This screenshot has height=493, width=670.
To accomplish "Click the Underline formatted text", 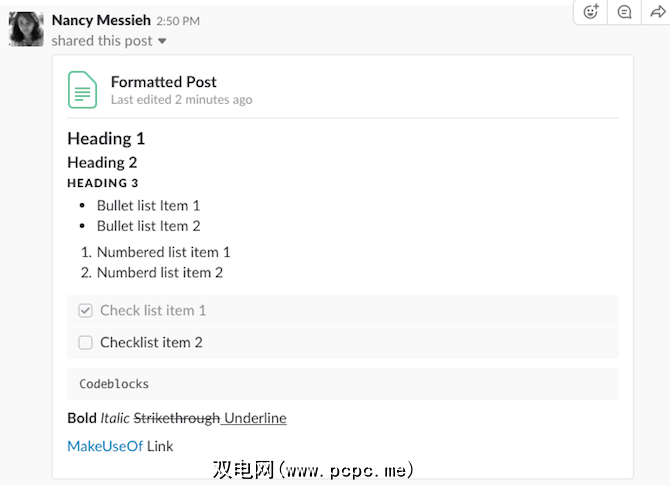I will tap(256, 418).
